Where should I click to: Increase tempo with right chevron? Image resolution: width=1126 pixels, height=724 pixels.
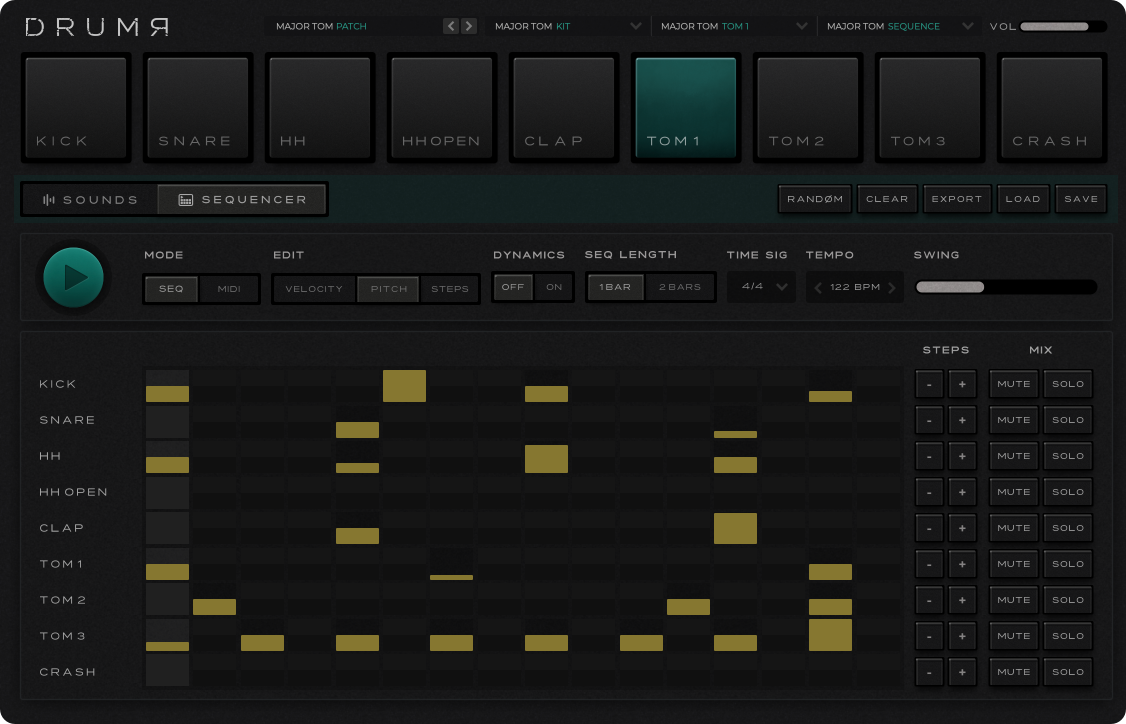(x=892, y=287)
